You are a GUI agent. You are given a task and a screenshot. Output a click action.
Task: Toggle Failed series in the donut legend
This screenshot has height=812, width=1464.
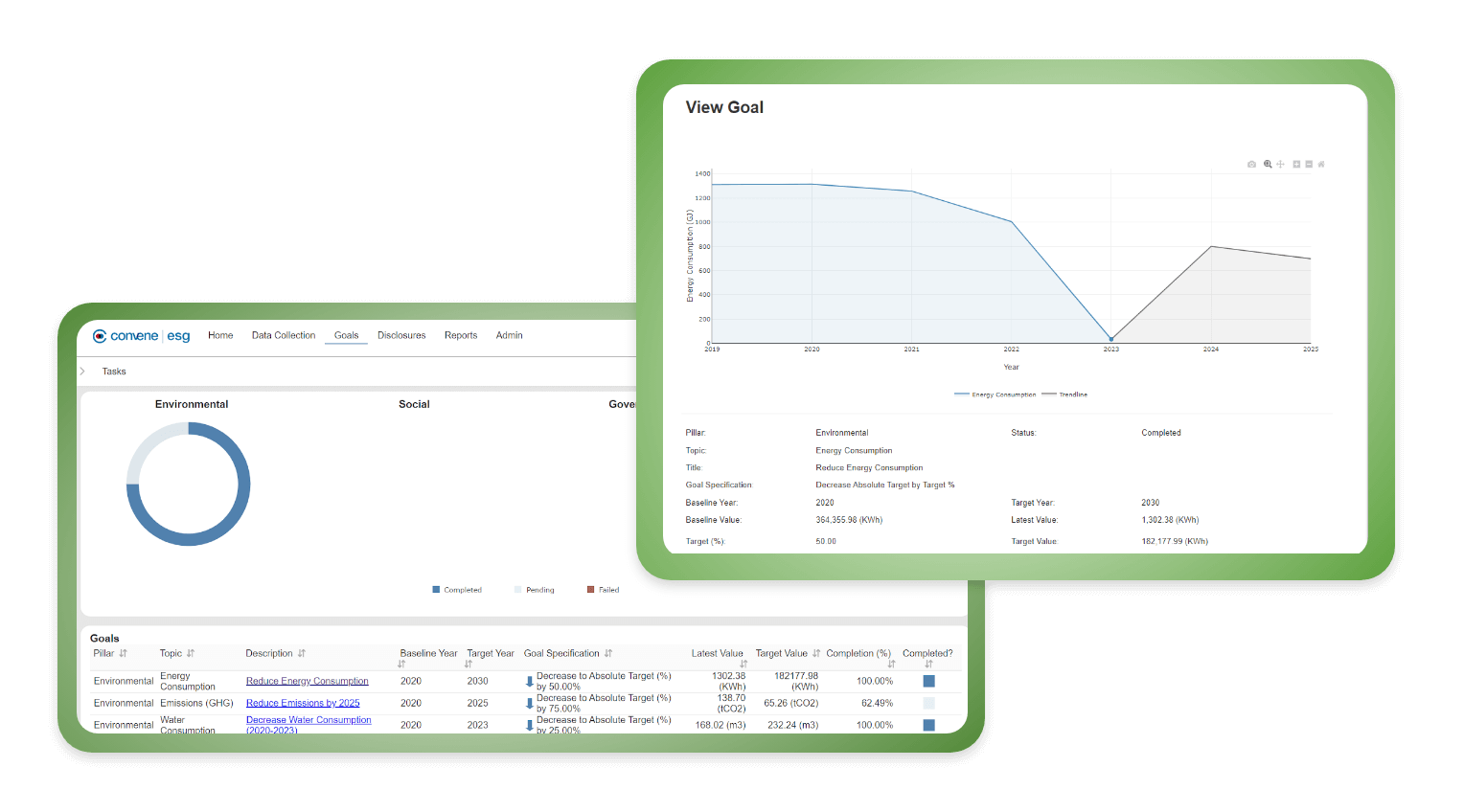click(604, 590)
